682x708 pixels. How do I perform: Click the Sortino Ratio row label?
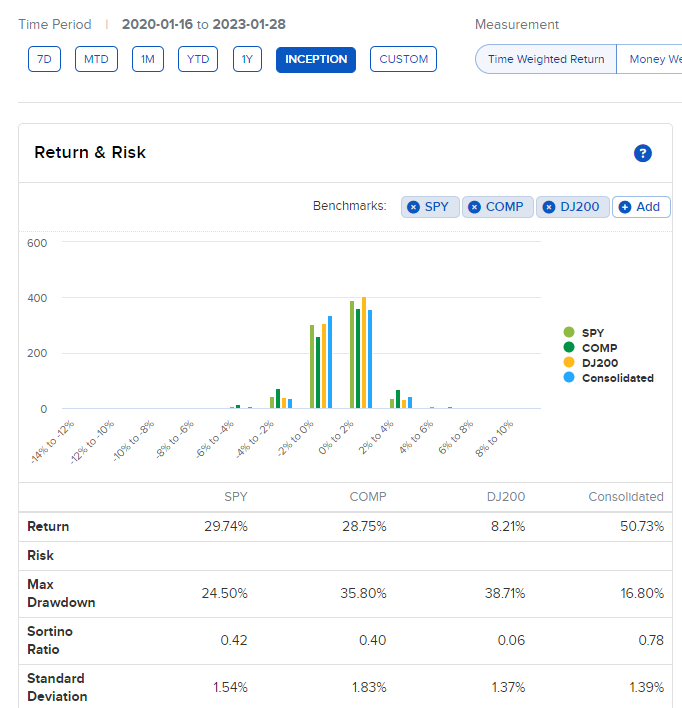50,640
